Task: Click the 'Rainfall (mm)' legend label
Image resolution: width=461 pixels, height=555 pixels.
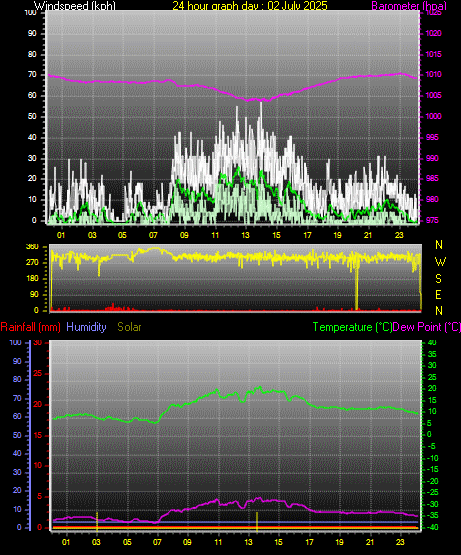Action: click(x=30, y=327)
